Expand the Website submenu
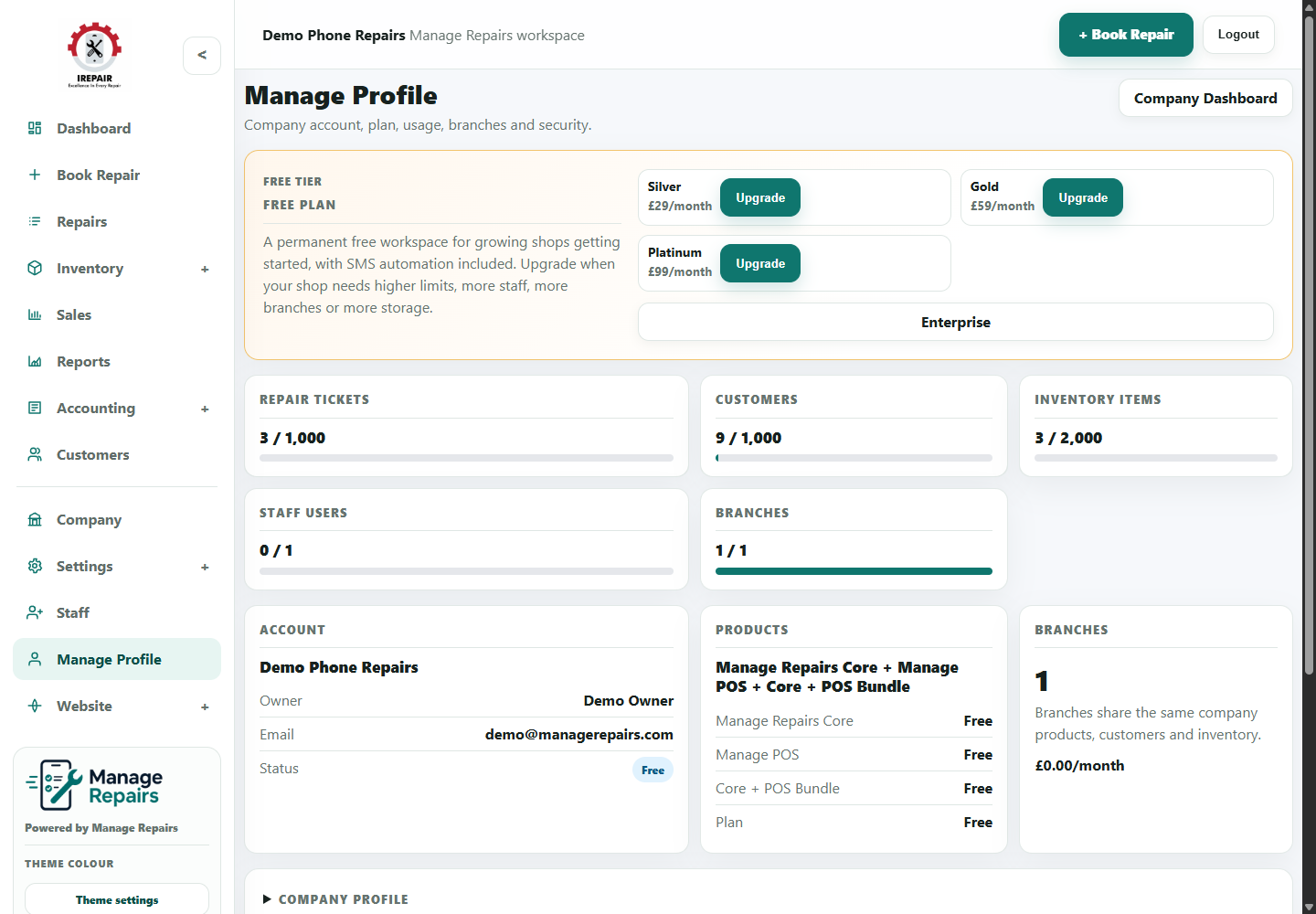This screenshot has width=1316, height=914. pyautogui.click(x=205, y=707)
